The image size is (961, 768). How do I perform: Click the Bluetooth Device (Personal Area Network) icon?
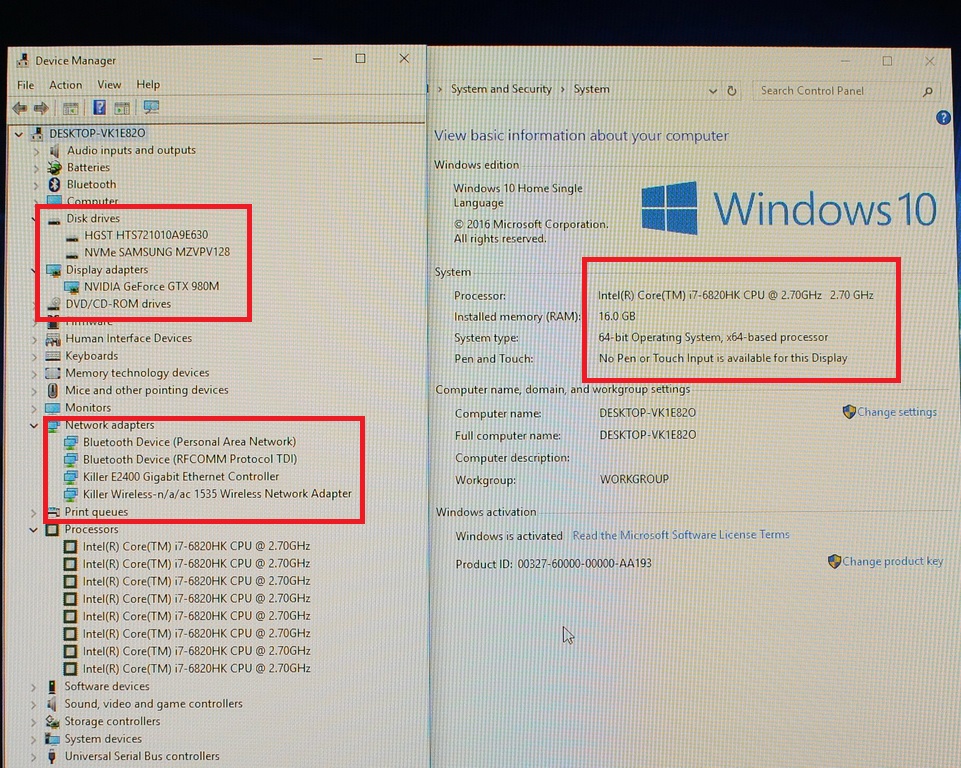coord(70,441)
